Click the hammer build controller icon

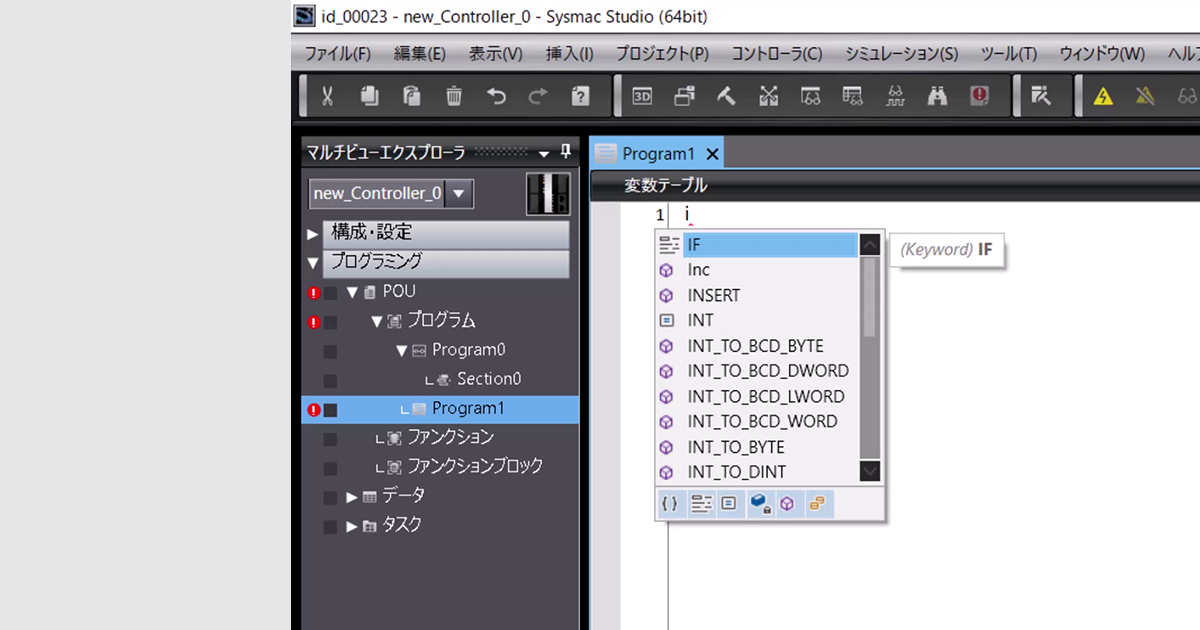pos(726,96)
